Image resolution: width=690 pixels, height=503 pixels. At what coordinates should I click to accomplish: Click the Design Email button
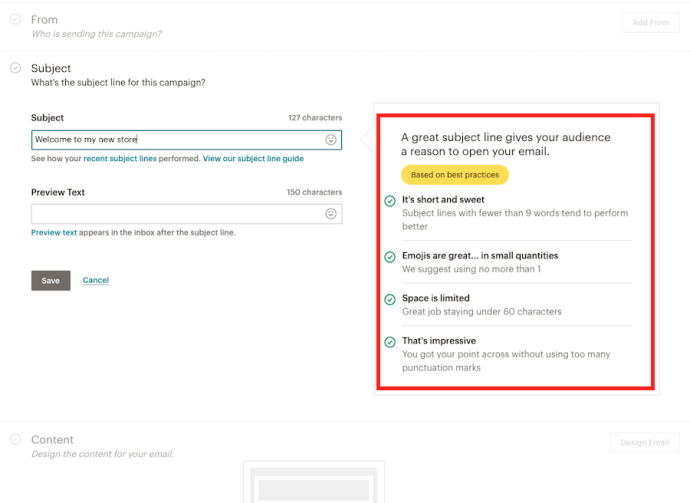coord(644,442)
